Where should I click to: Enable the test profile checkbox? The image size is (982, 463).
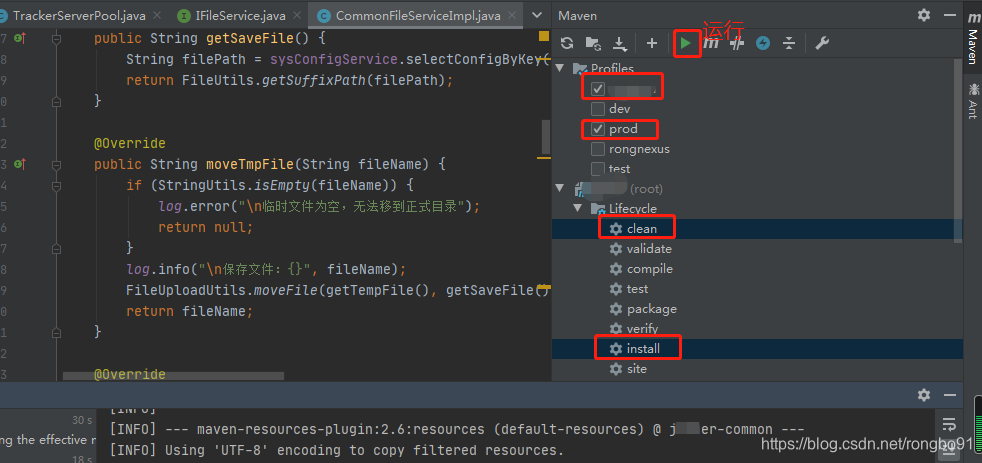pos(597,169)
